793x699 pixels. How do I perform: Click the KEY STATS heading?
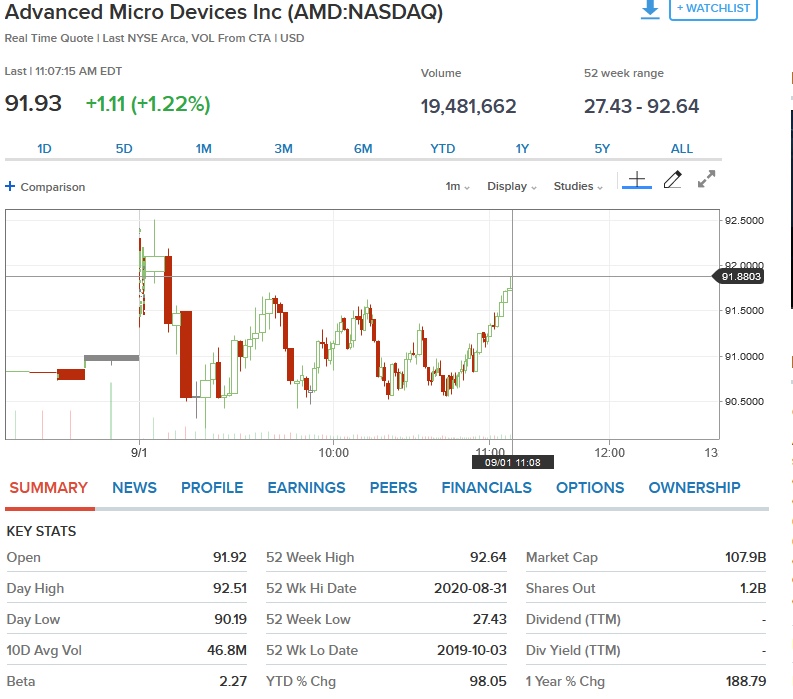pyautogui.click(x=41, y=531)
